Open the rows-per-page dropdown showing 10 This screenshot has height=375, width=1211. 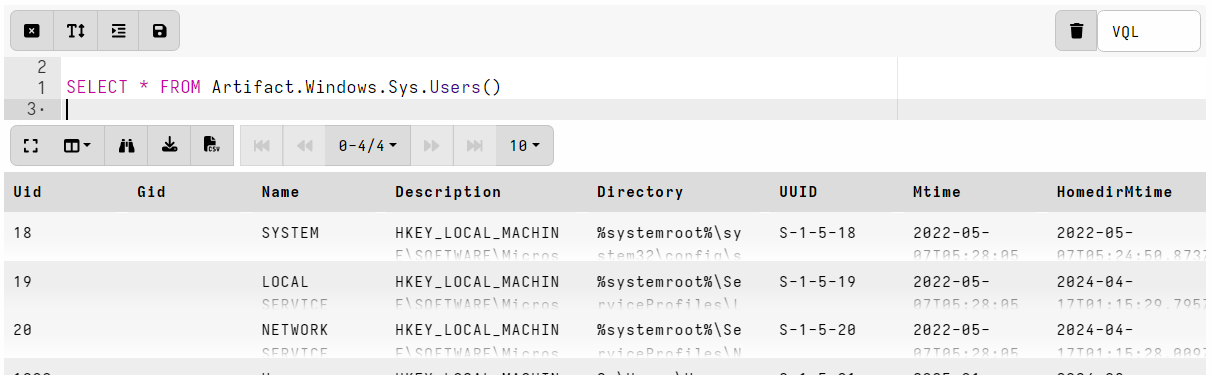(x=524, y=146)
